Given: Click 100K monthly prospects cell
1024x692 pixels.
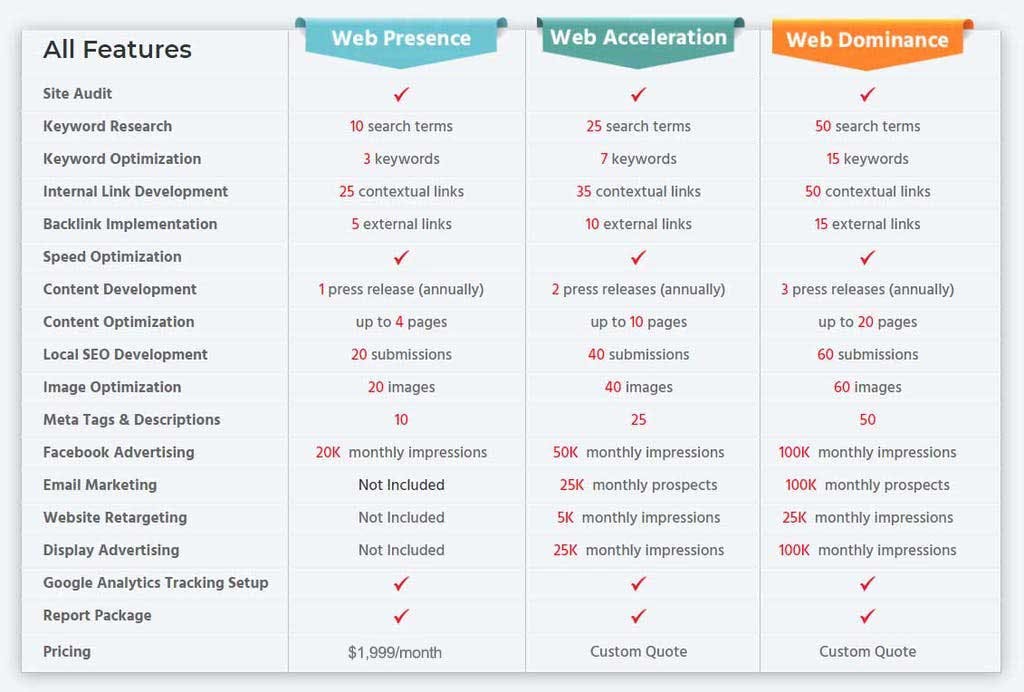Looking at the screenshot, I should (867, 484).
